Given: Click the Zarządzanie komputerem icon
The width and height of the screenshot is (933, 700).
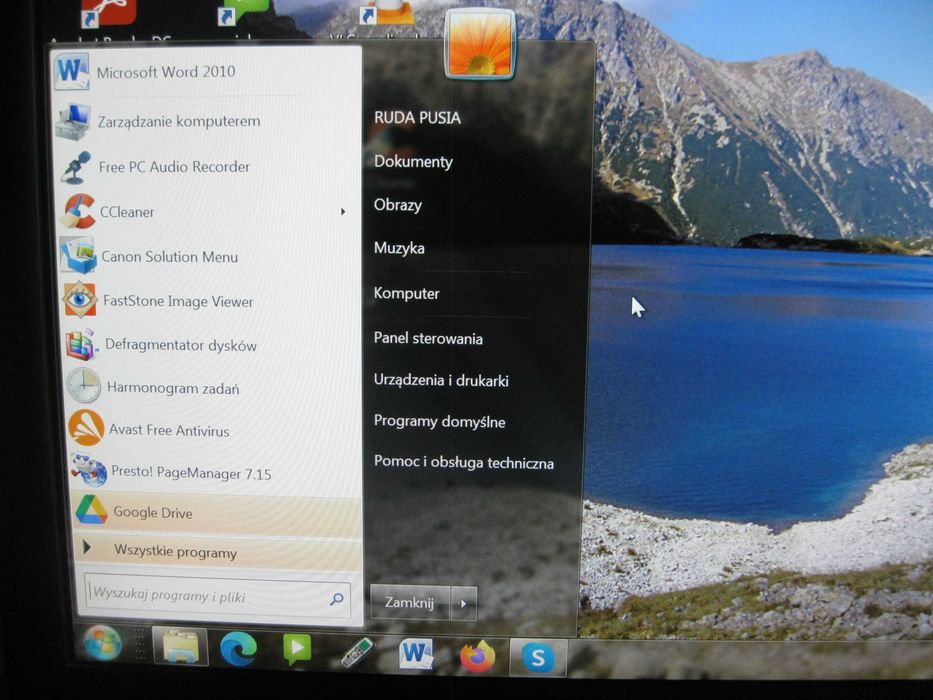Looking at the screenshot, I should [74, 121].
